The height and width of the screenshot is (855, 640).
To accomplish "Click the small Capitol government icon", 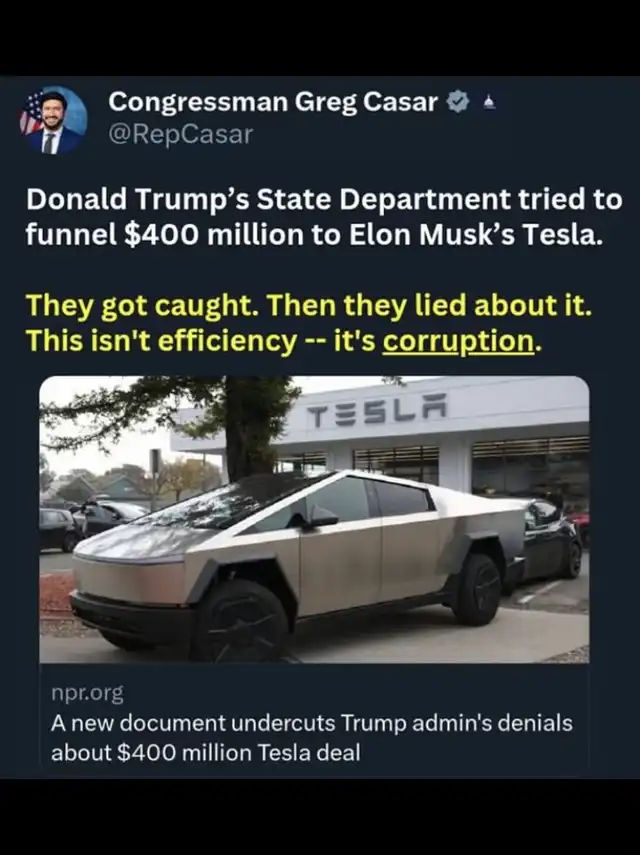I will click(x=488, y=102).
